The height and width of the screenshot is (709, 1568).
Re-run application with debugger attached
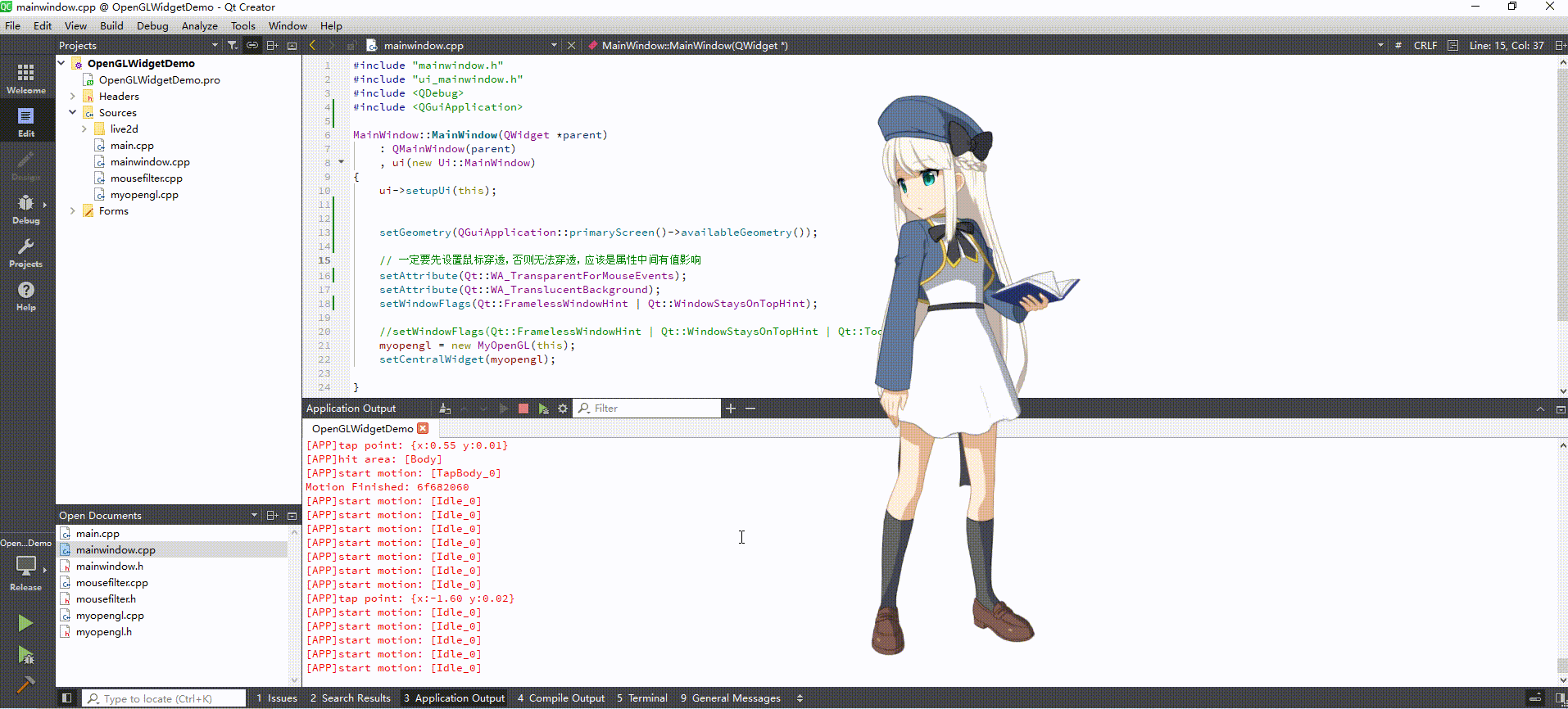pyautogui.click(x=543, y=409)
